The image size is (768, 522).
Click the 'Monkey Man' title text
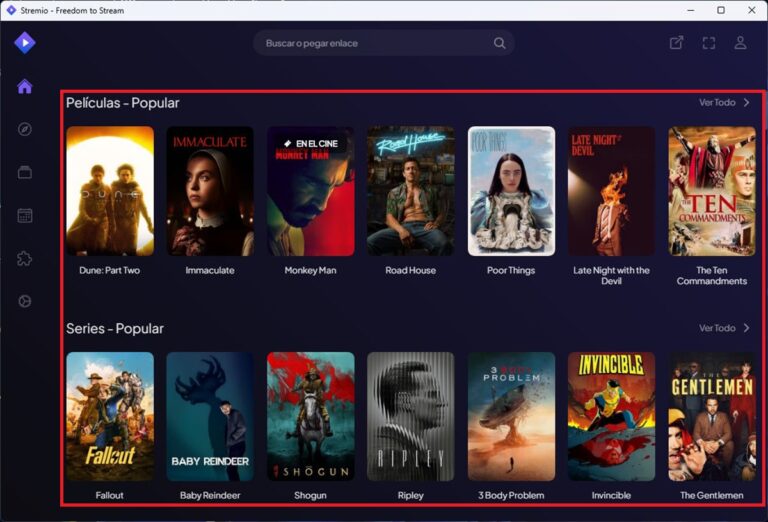click(x=311, y=270)
